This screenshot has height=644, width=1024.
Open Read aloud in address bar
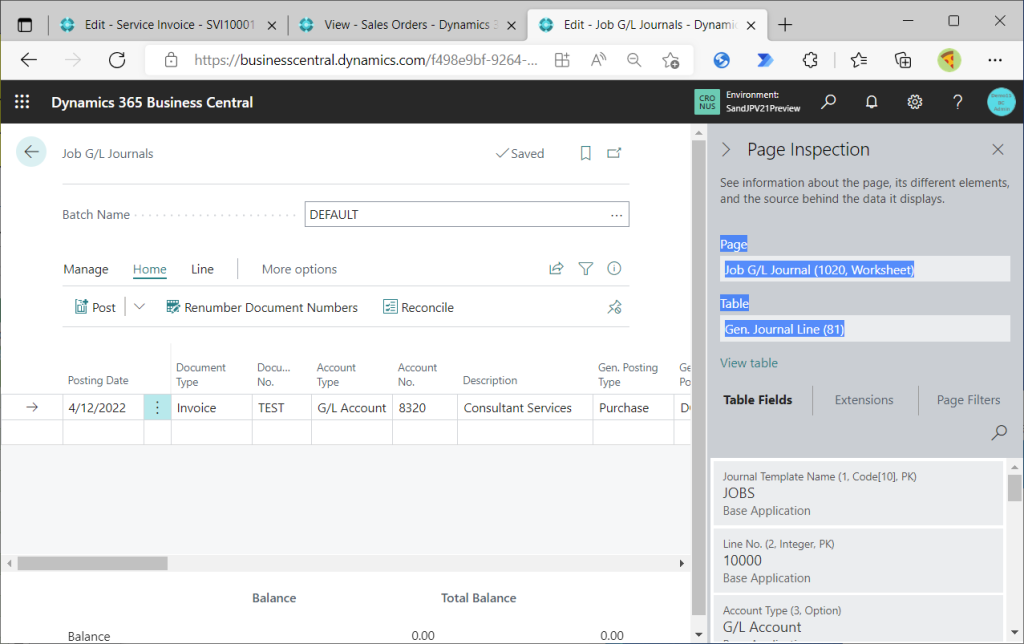click(x=598, y=60)
